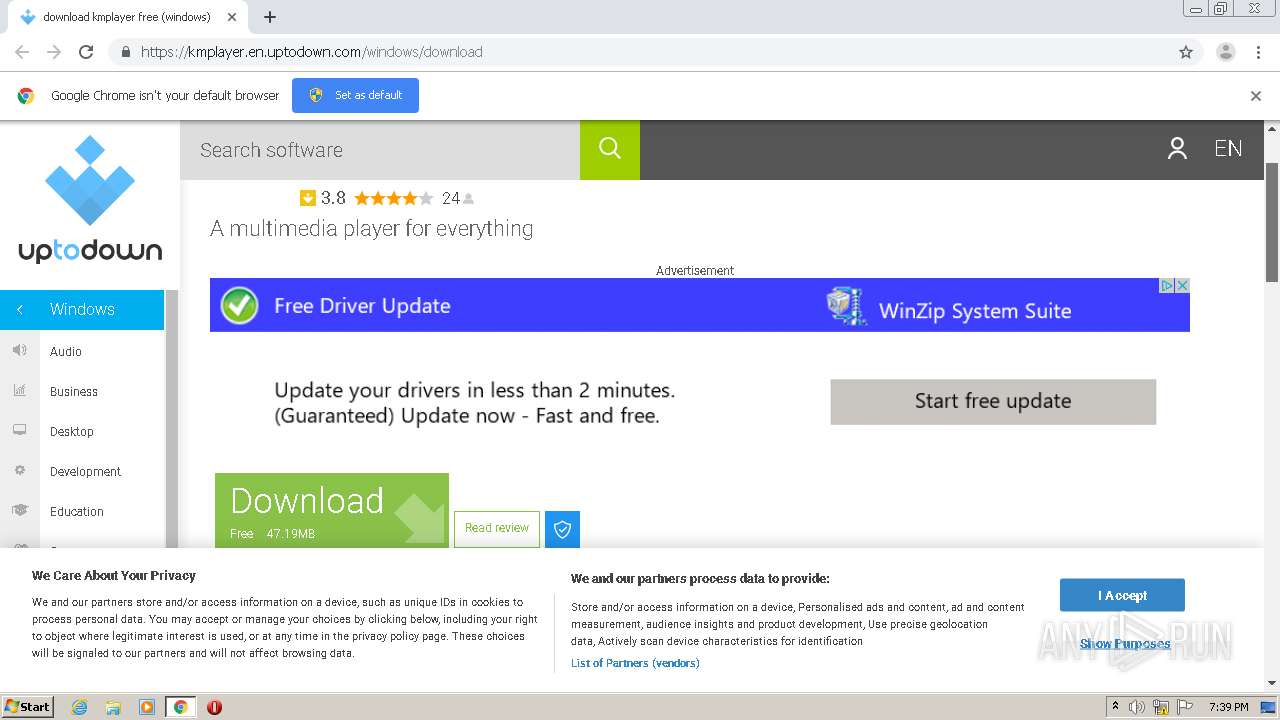Focus the Search software field

(x=380, y=150)
